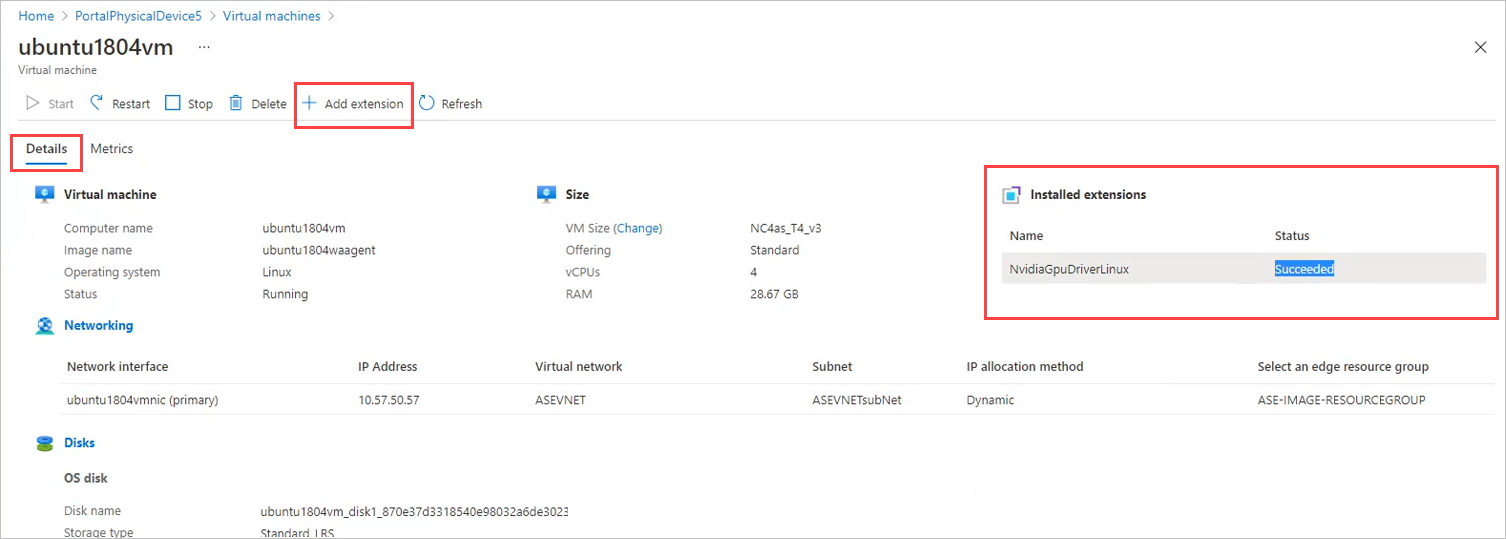
Task: Click the Installed extensions icon
Action: tap(1011, 195)
